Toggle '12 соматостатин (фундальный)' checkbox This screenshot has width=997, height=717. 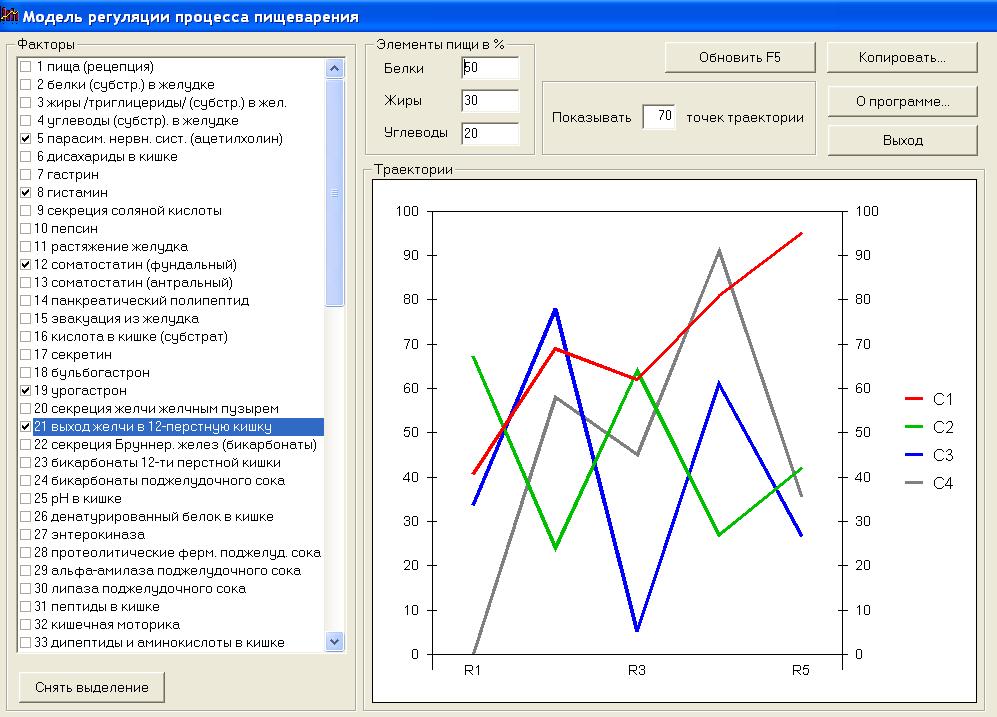(25, 265)
